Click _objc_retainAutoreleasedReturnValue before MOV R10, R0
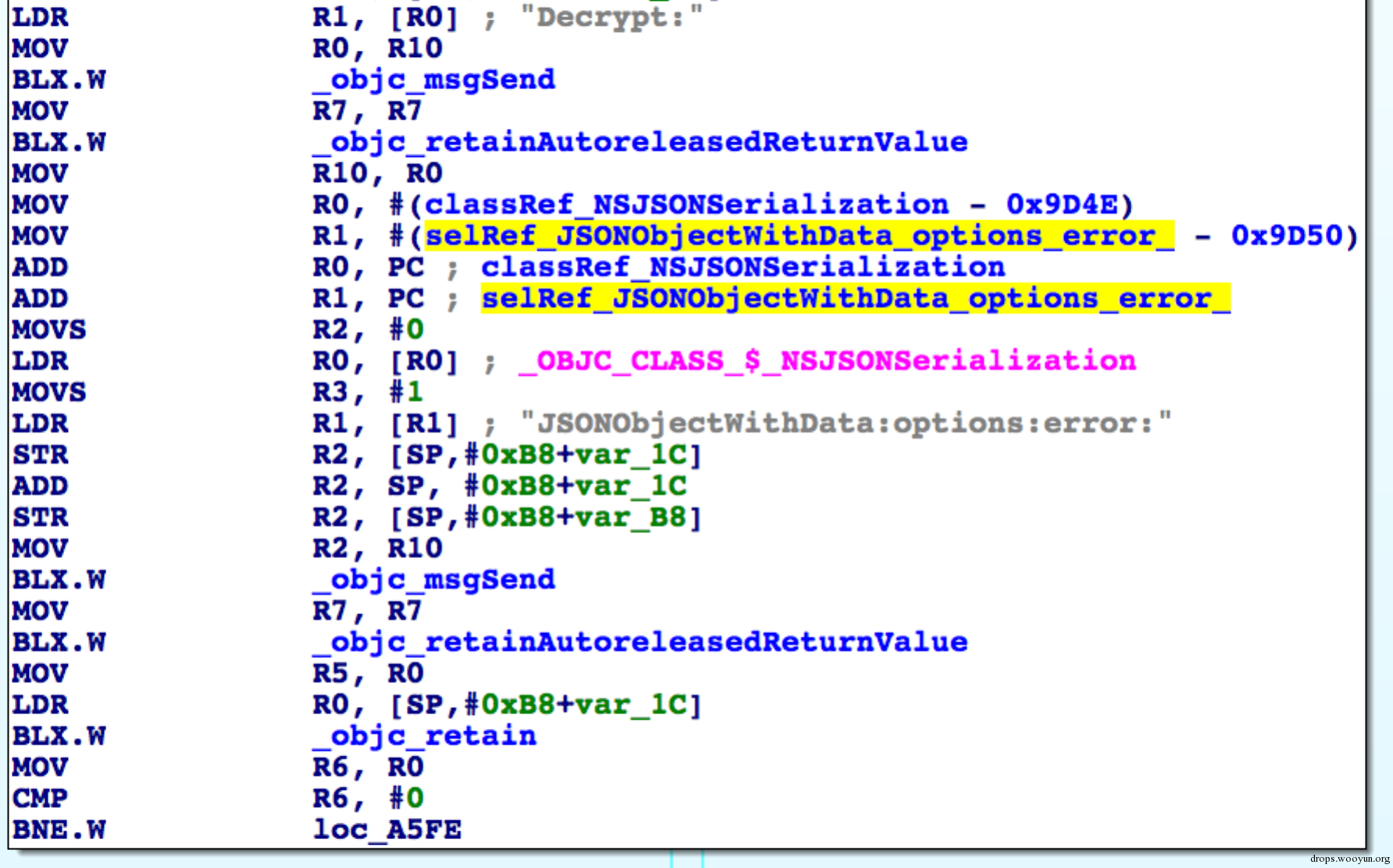Viewport: 1393px width, 868px height. [x=639, y=142]
